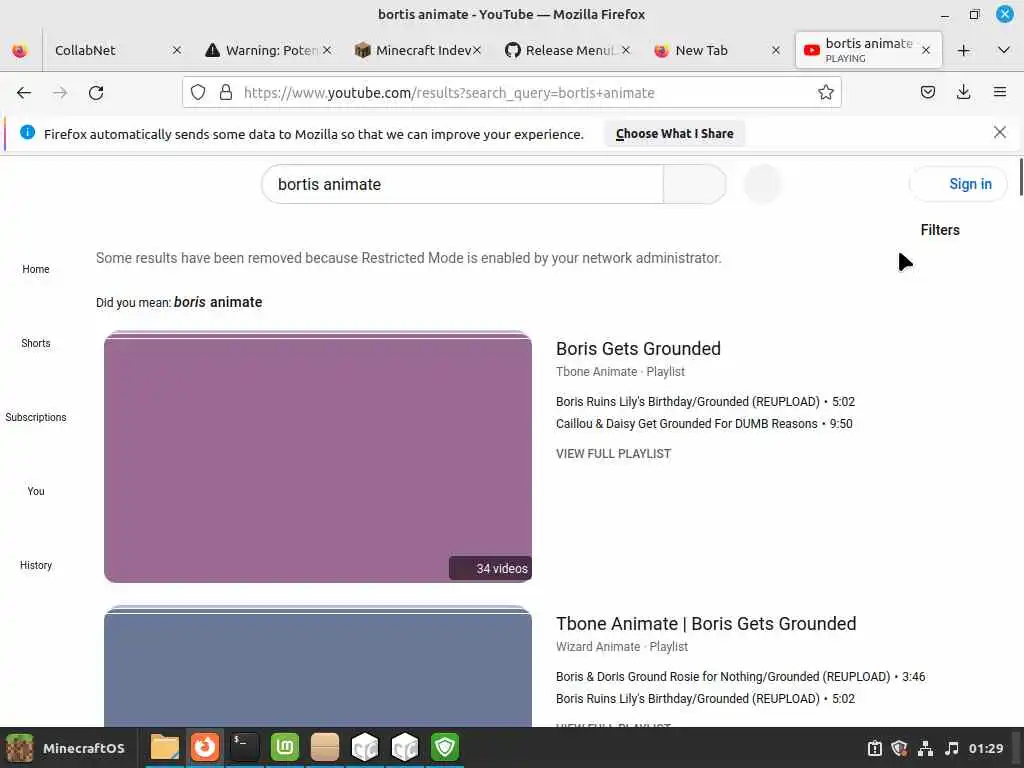
Task: Launch the terminal from the taskbar
Action: [x=245, y=747]
